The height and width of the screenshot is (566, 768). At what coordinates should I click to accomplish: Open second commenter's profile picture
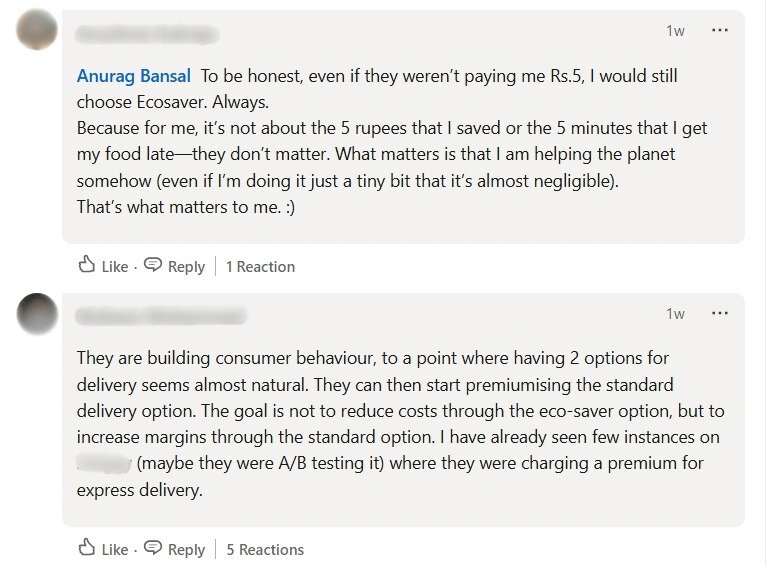tap(39, 314)
